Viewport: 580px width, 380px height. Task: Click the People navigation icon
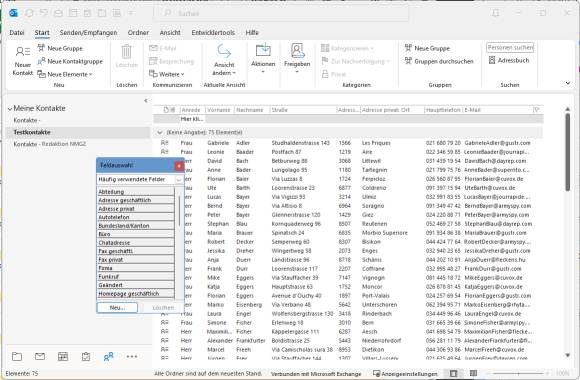(x=108, y=357)
